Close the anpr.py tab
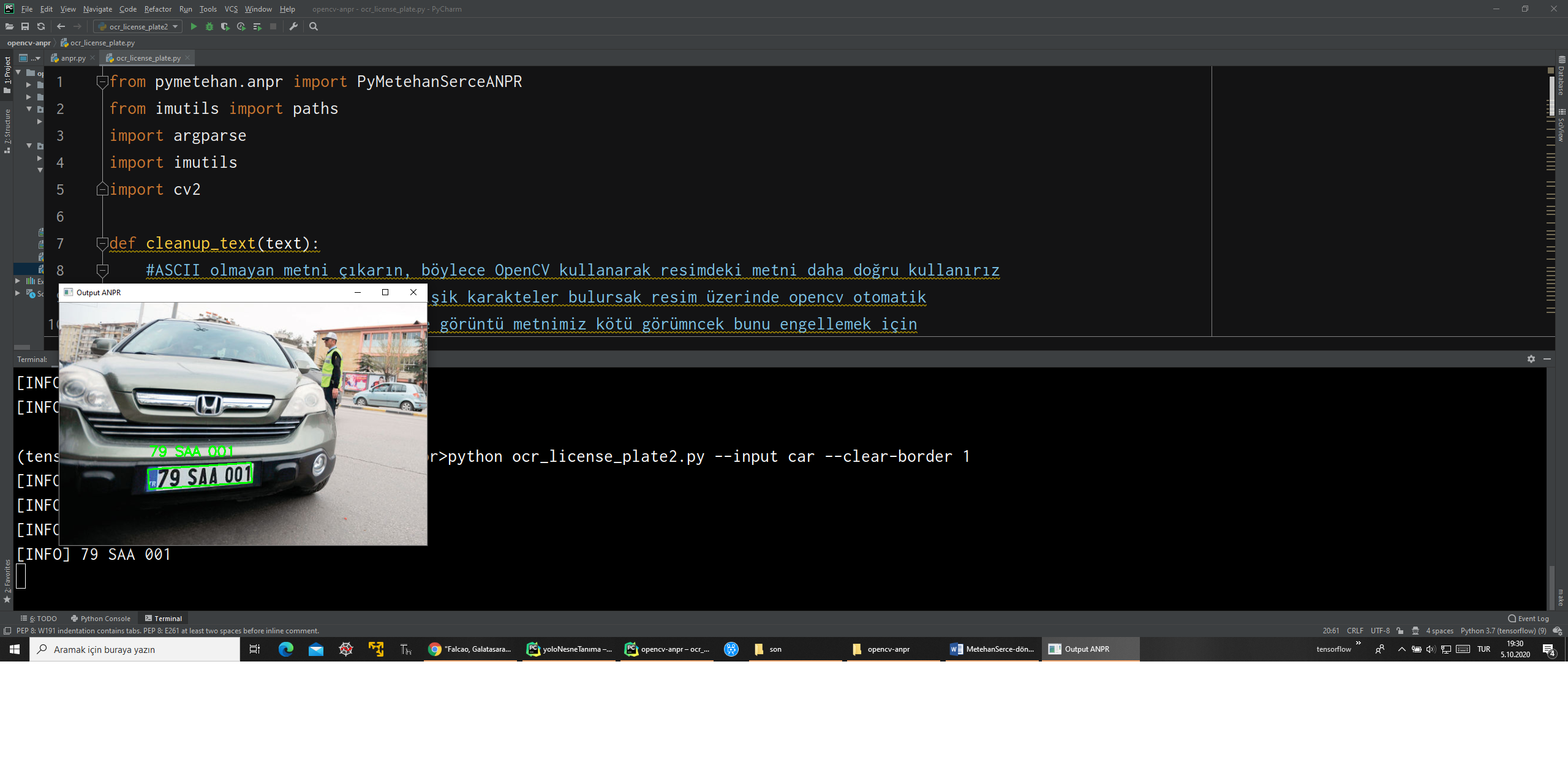 click(92, 58)
